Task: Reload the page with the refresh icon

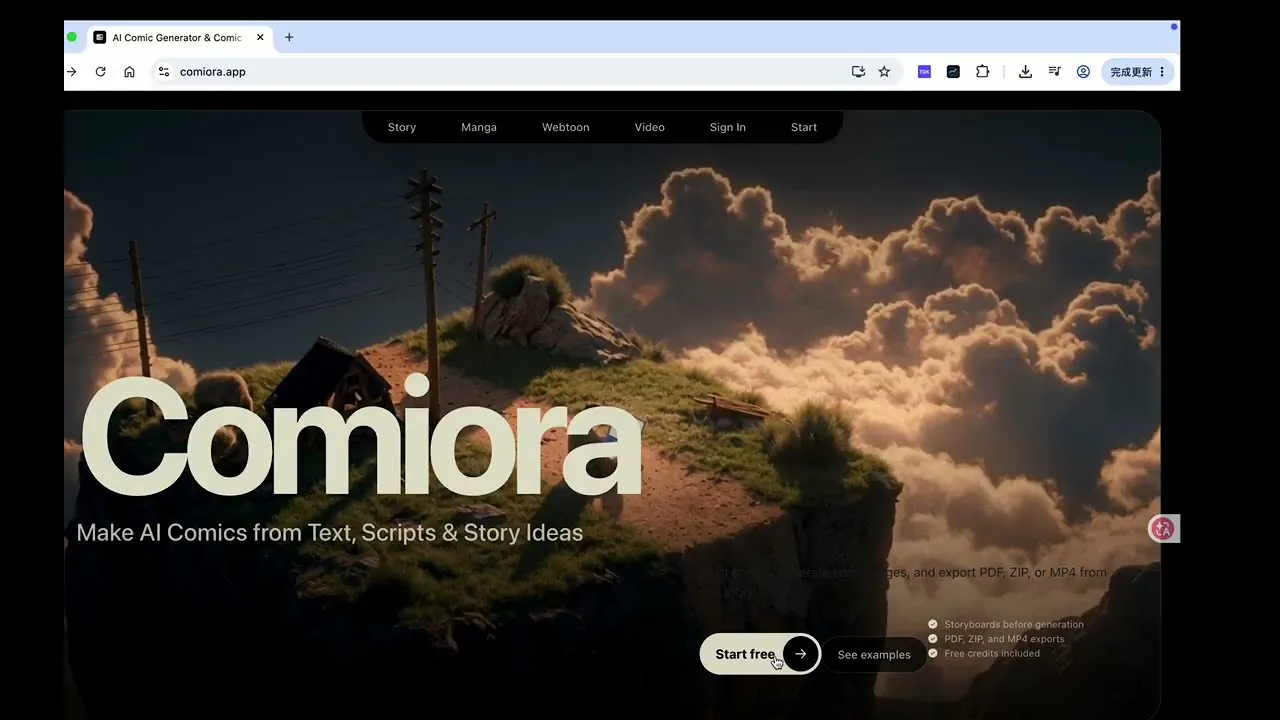Action: click(x=100, y=72)
